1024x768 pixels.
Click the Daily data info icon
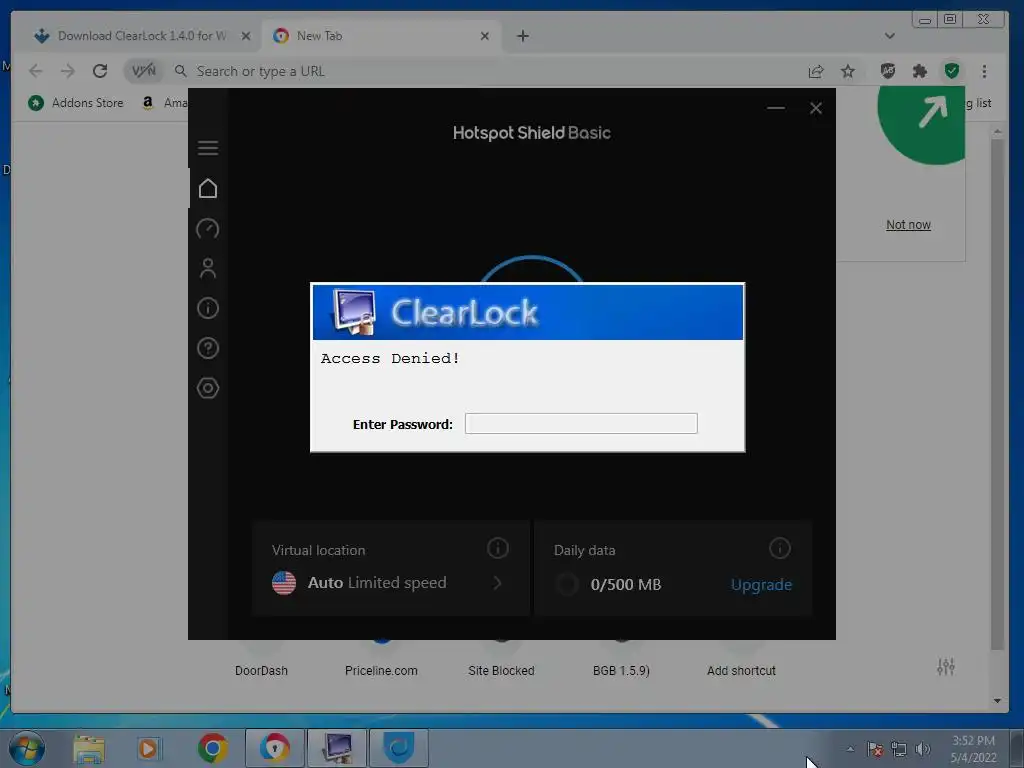779,549
